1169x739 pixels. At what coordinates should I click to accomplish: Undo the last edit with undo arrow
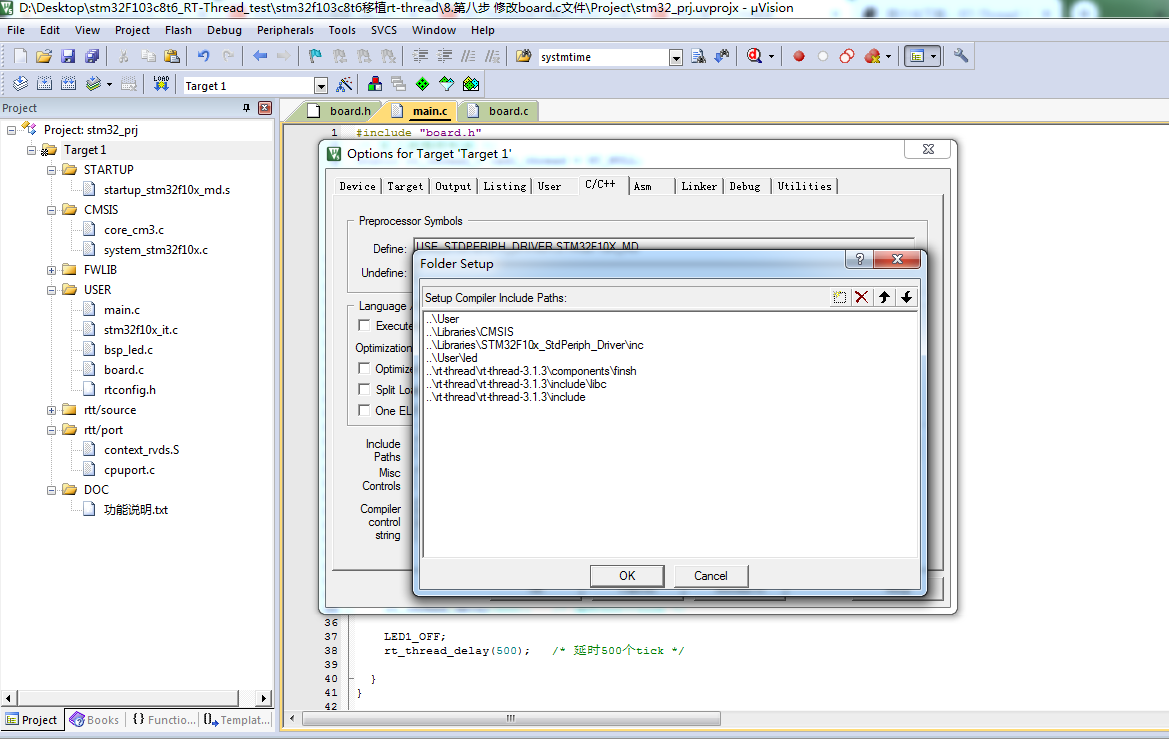point(204,56)
